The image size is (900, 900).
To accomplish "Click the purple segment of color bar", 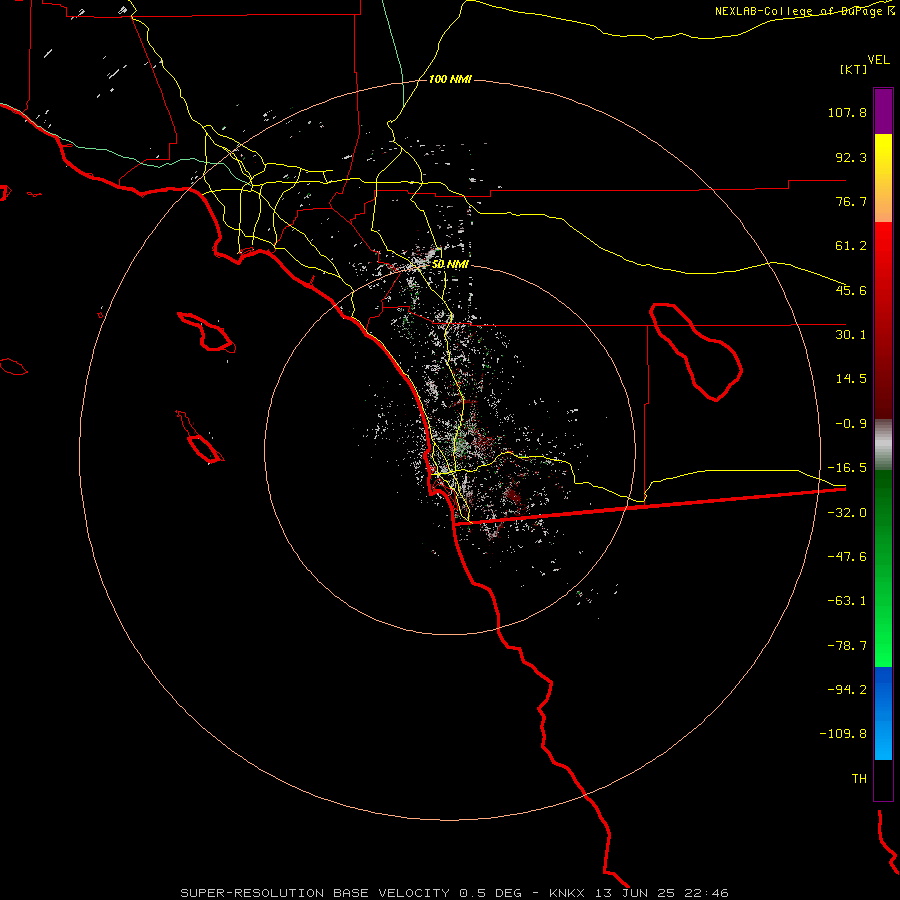I will (x=883, y=111).
